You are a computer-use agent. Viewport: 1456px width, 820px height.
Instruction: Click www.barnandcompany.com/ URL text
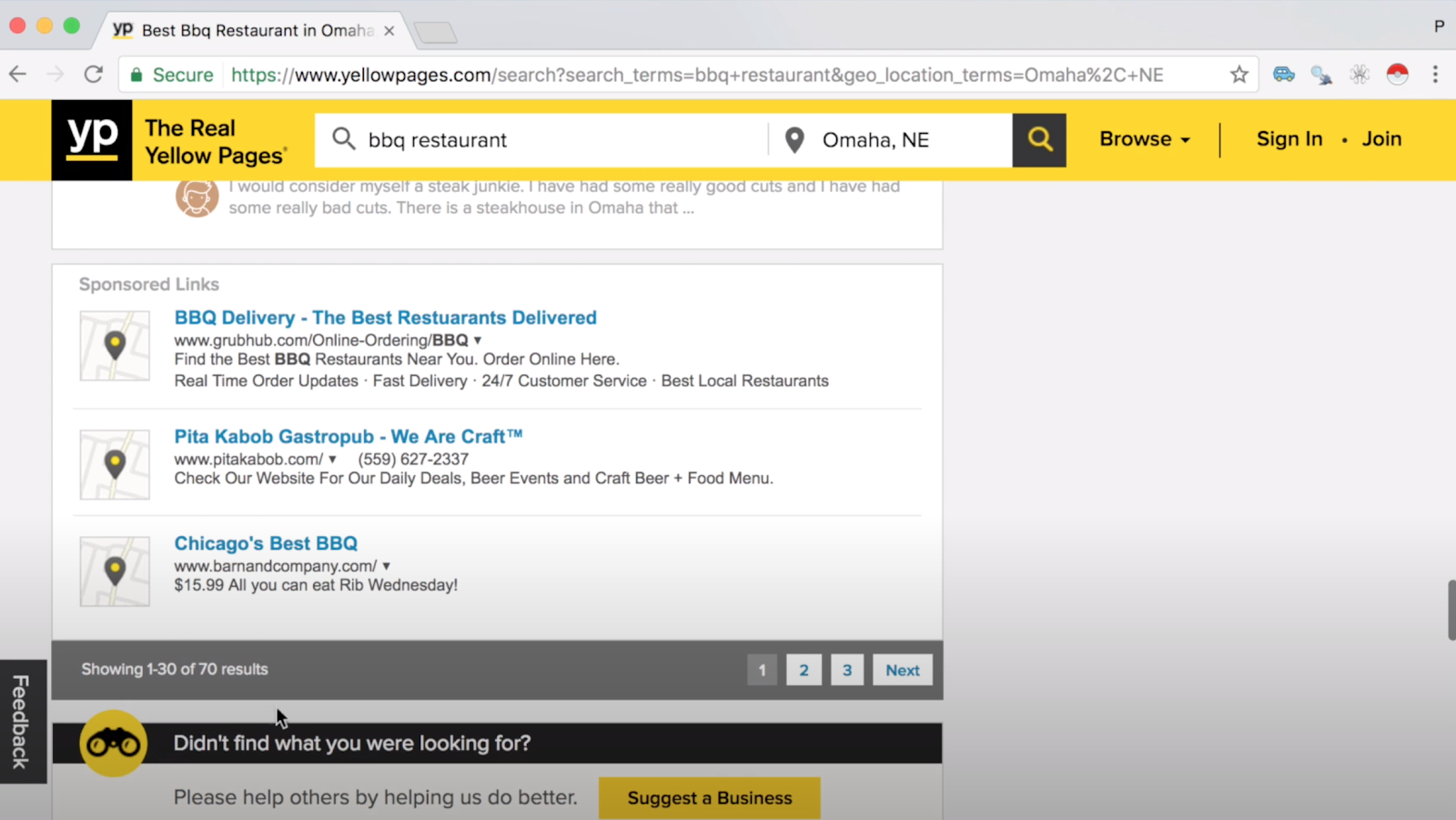coord(275,566)
